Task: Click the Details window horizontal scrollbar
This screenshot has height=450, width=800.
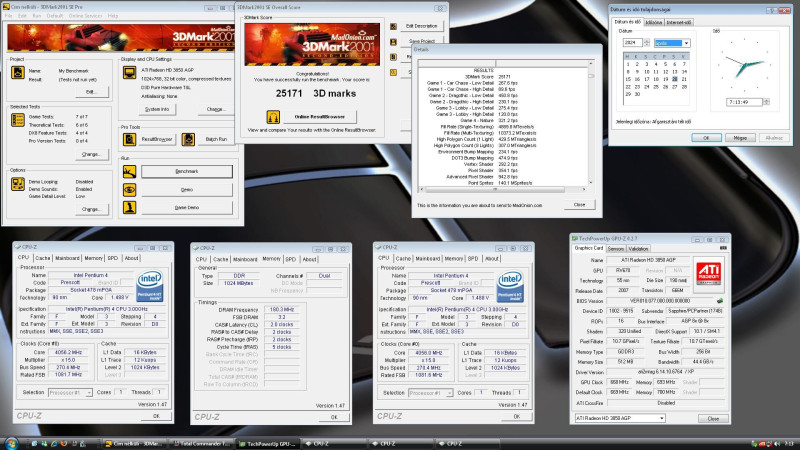Action: point(504,189)
